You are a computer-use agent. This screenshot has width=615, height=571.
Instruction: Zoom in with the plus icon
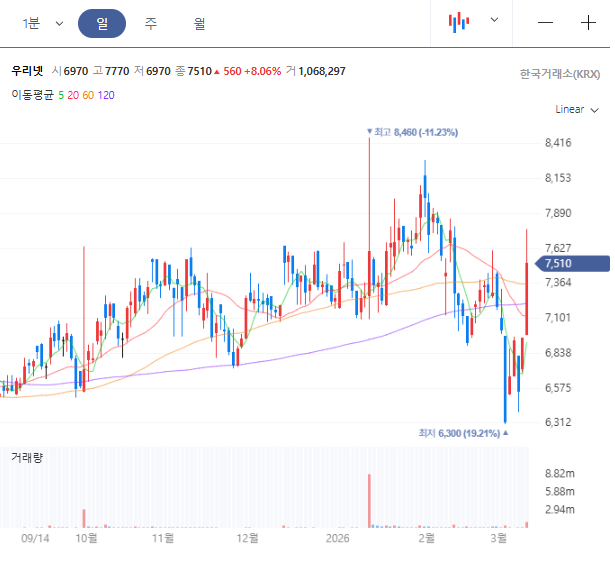click(589, 22)
